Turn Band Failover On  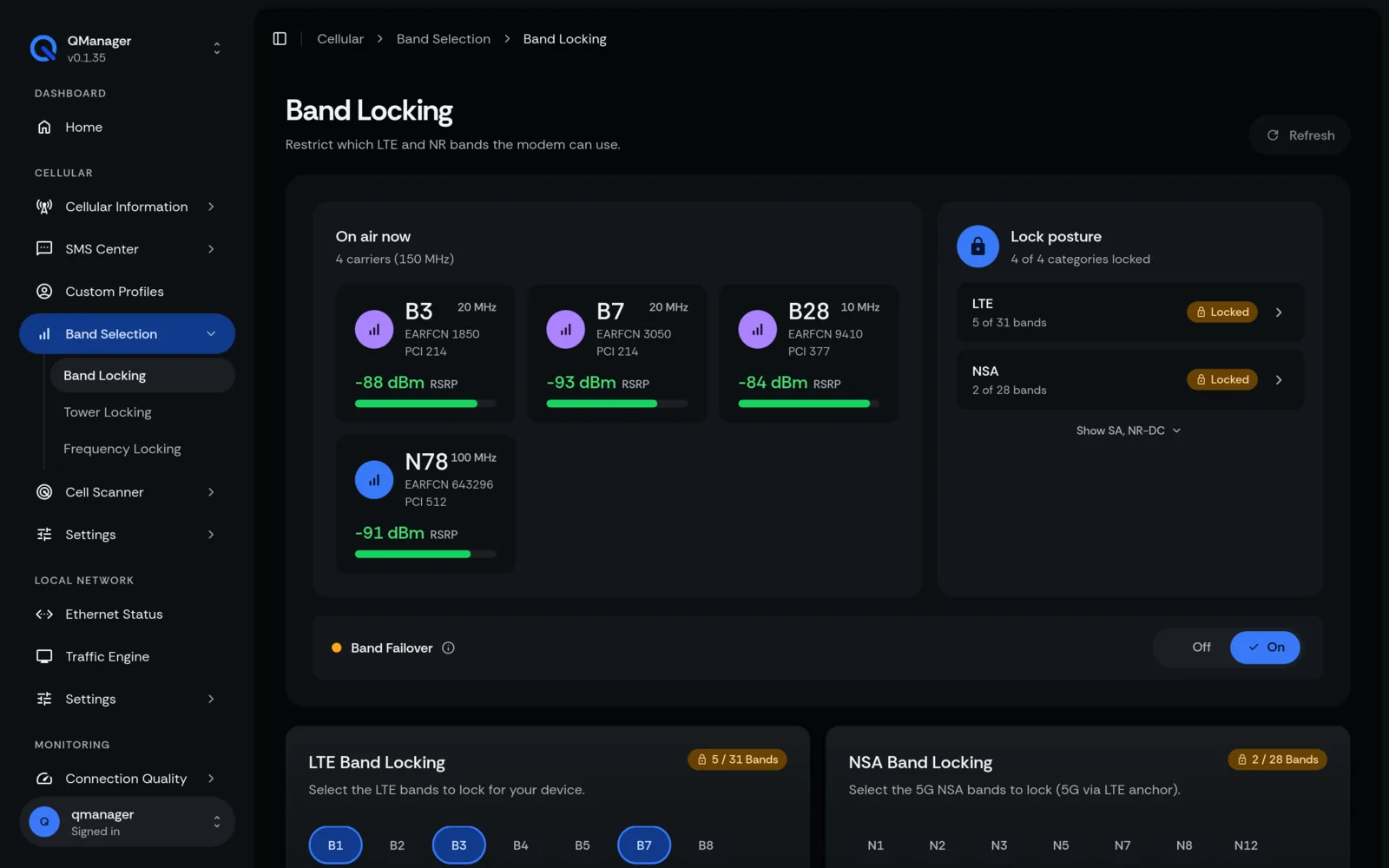[1265, 648]
